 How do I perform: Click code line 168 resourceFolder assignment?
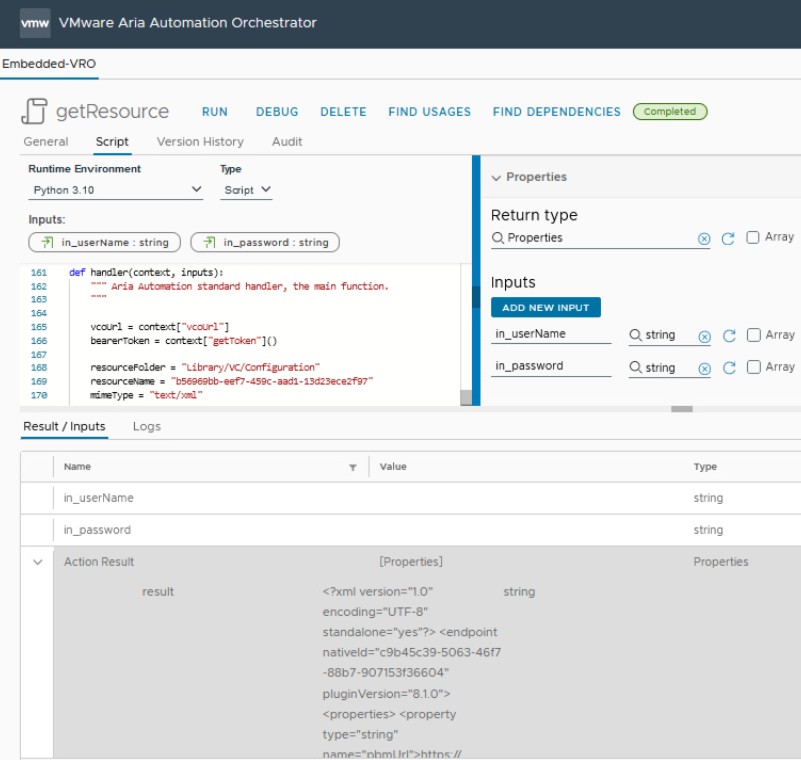(x=205, y=368)
